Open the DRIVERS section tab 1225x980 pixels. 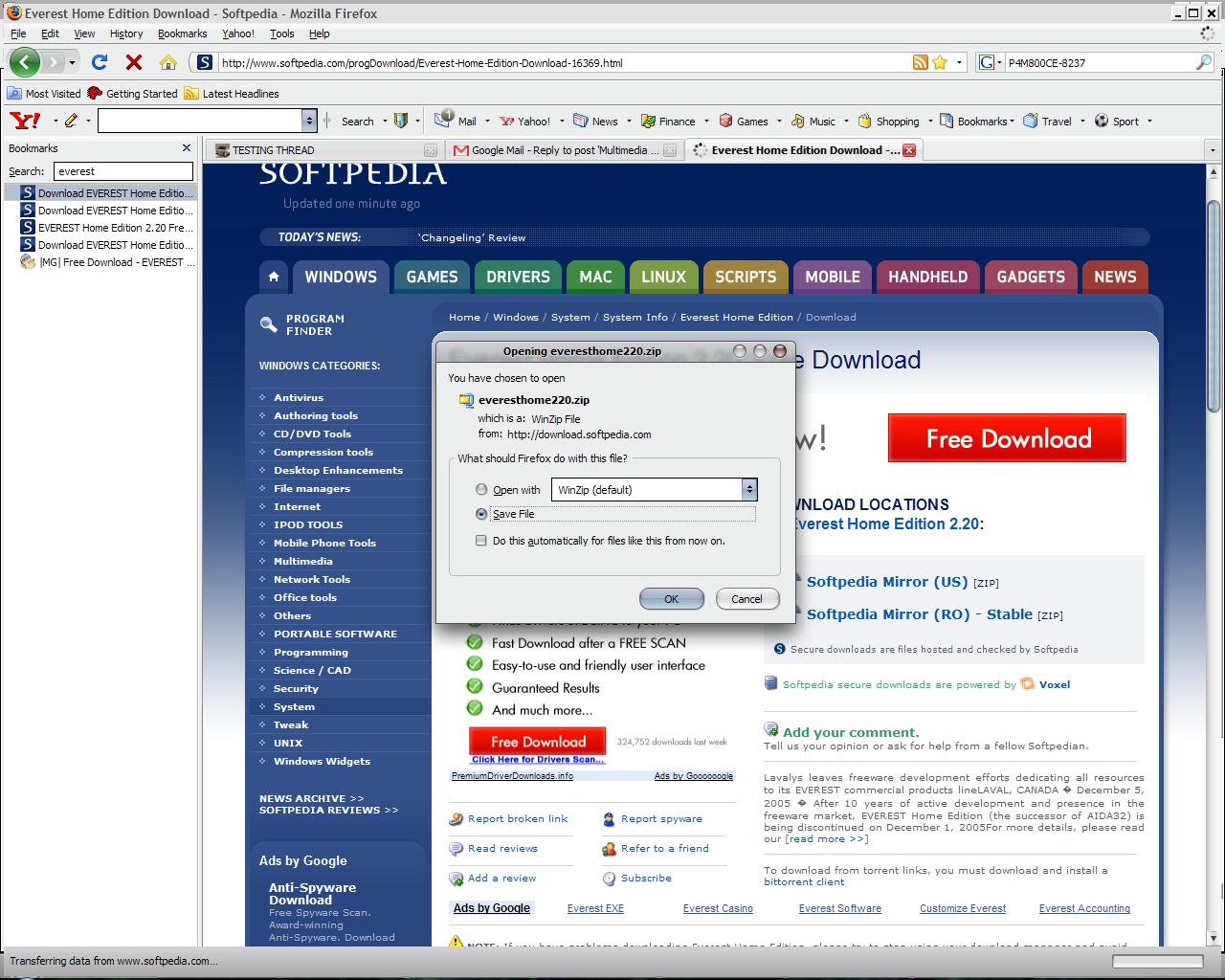click(518, 277)
